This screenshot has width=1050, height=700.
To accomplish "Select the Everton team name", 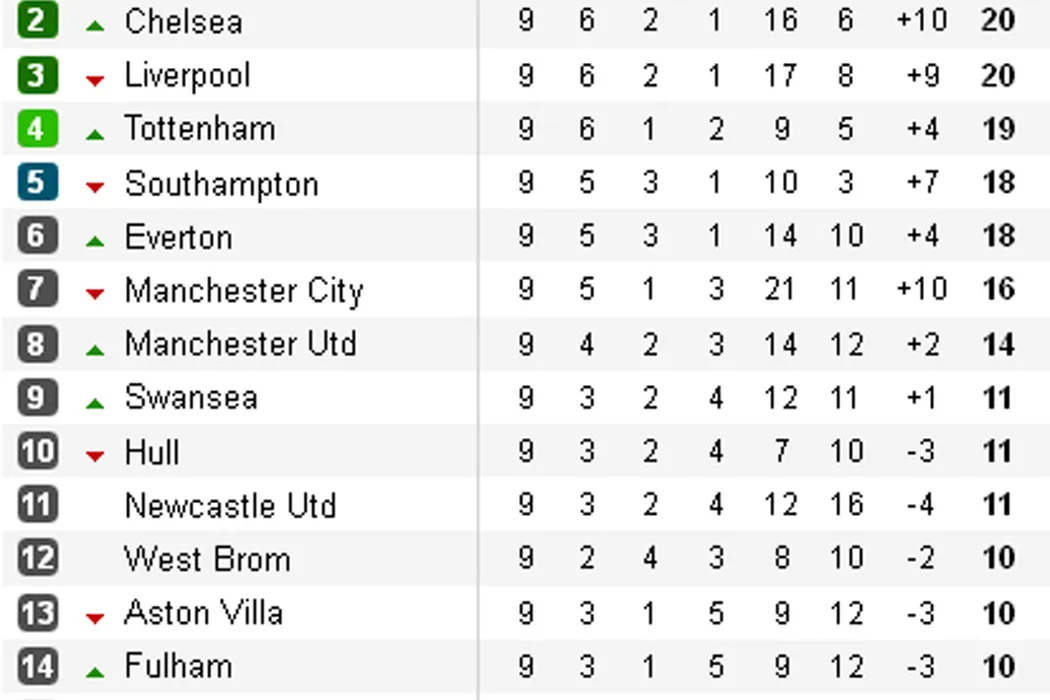I will point(178,237).
